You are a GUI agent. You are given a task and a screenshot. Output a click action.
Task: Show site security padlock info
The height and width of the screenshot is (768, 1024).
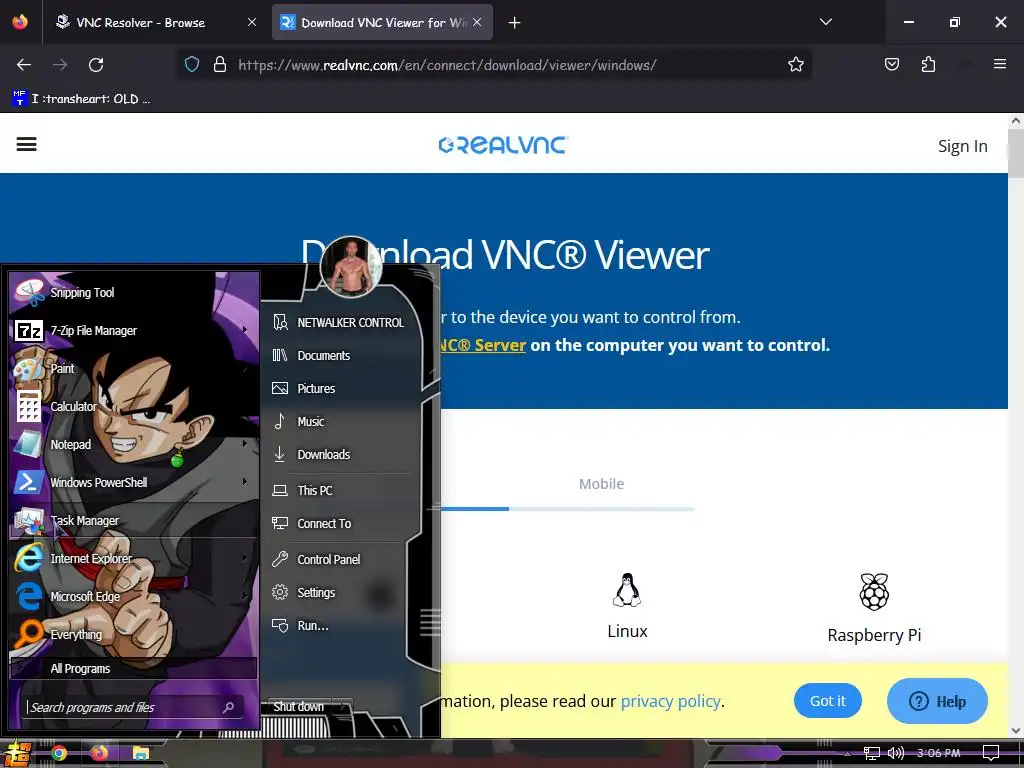220,65
